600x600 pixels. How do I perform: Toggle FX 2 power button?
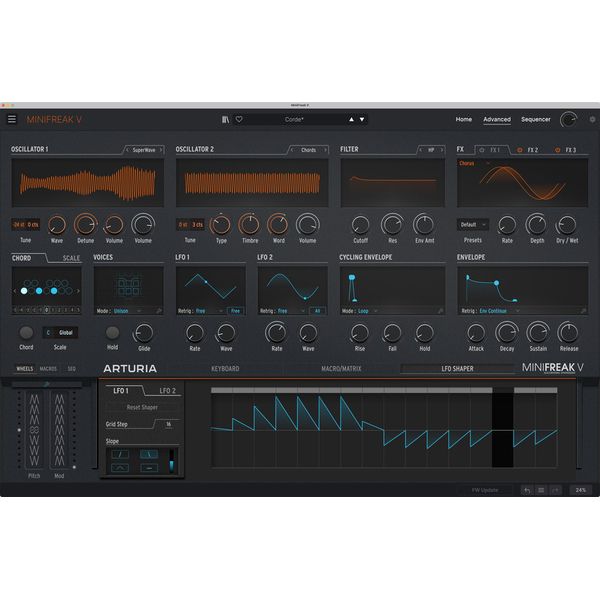[520, 150]
